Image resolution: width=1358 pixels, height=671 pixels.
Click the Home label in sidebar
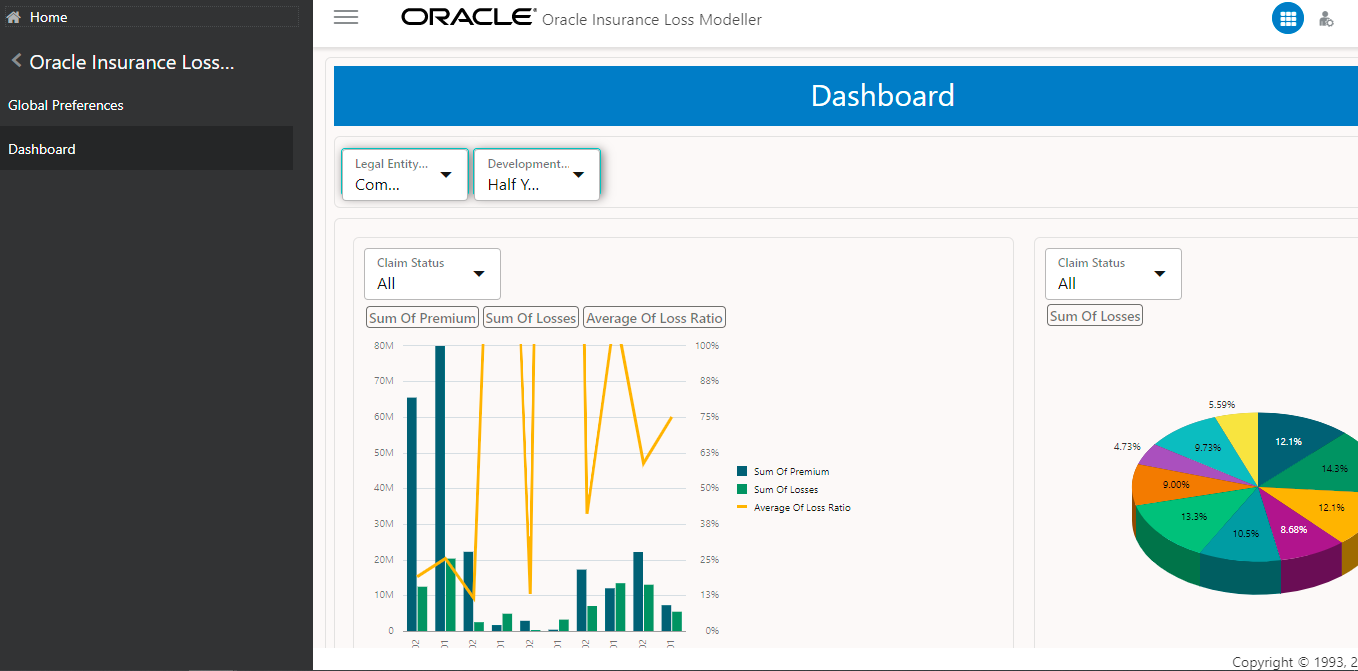click(49, 17)
